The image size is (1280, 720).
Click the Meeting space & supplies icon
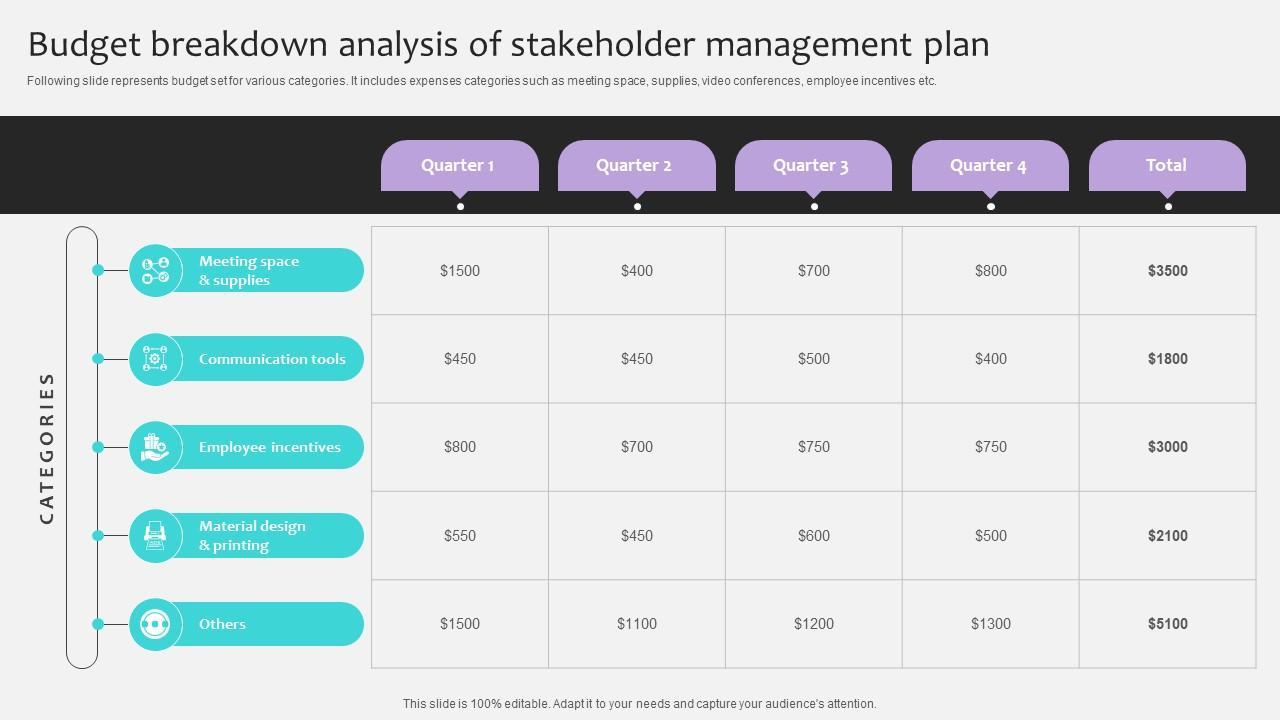pos(155,270)
